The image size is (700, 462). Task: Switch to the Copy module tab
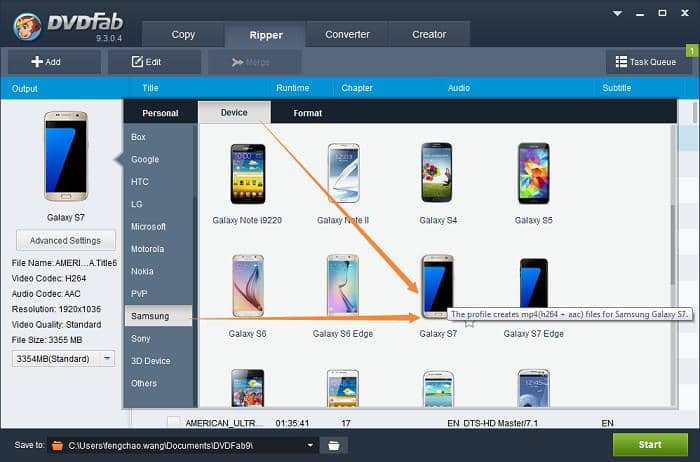click(x=183, y=34)
